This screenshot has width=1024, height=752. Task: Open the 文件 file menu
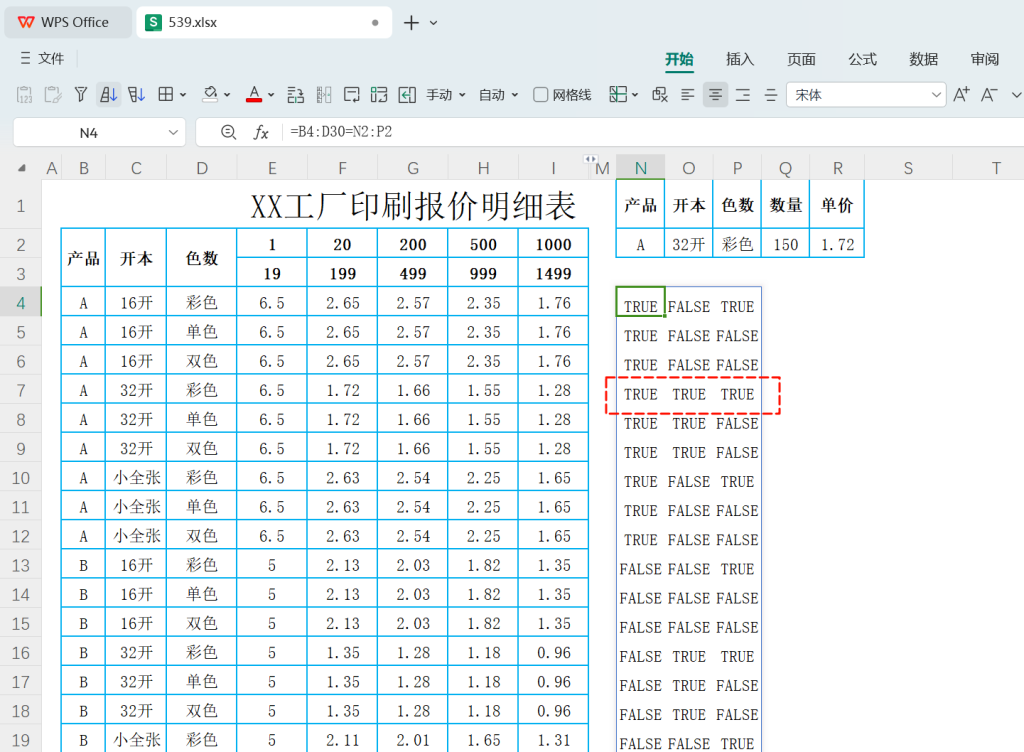point(42,59)
